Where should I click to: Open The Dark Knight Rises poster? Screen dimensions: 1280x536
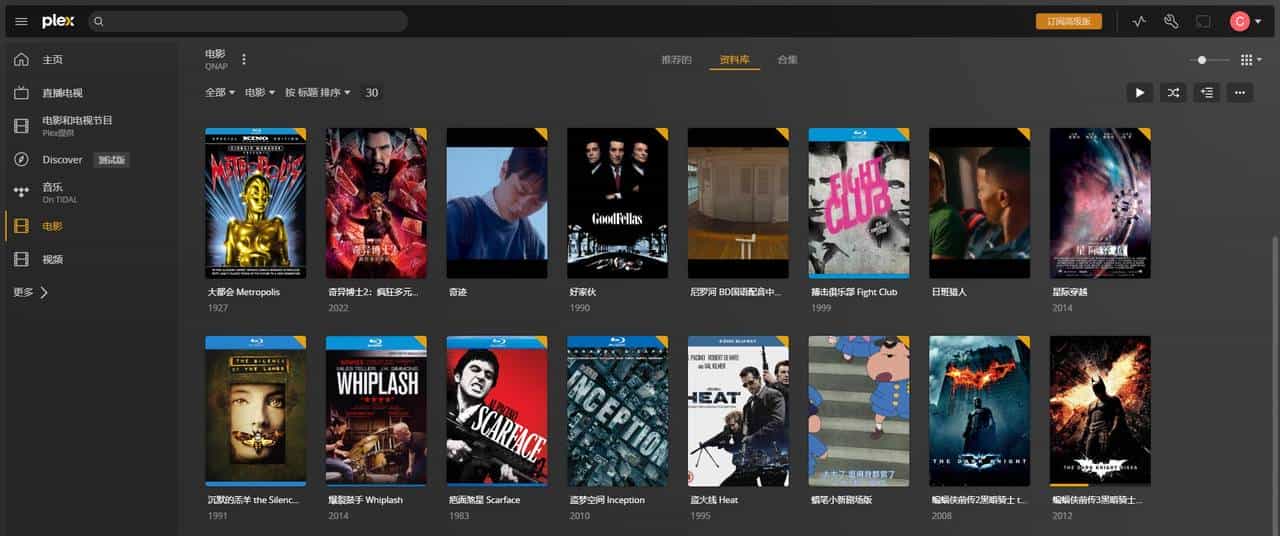pyautogui.click(x=1100, y=411)
